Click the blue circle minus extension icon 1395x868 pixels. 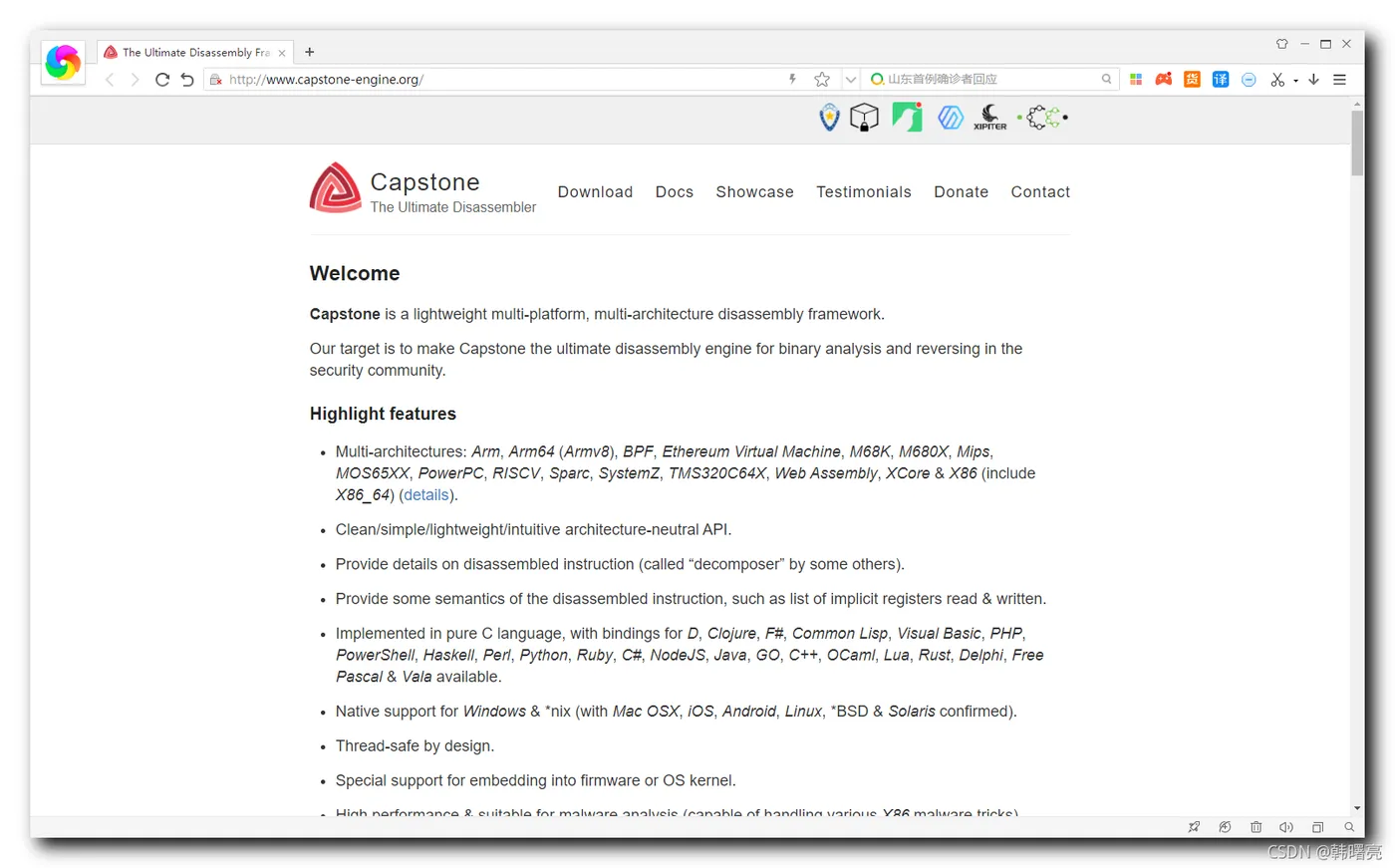pyautogui.click(x=1249, y=80)
